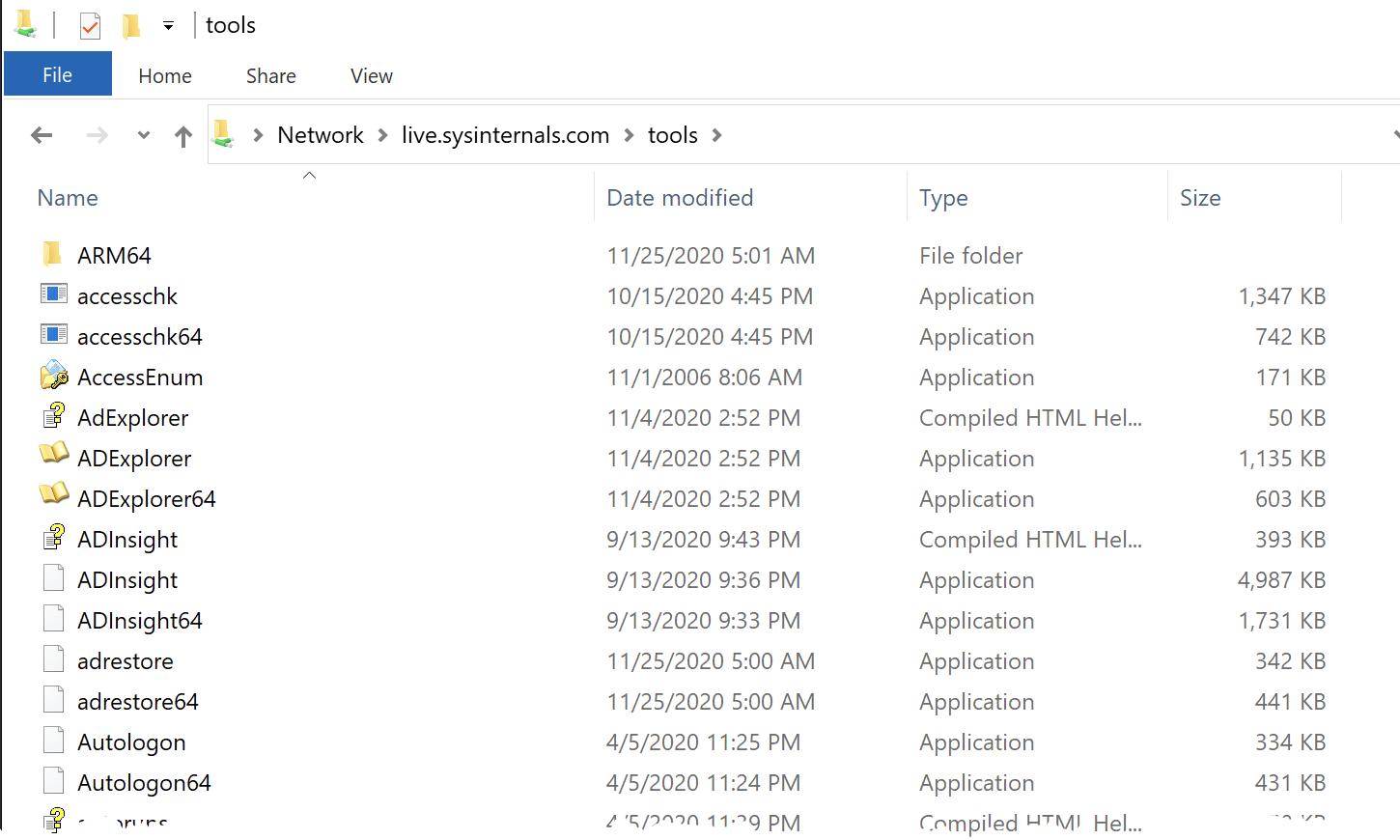Click the title bar folder icon
This screenshot has height=840, width=1400.
(25, 24)
